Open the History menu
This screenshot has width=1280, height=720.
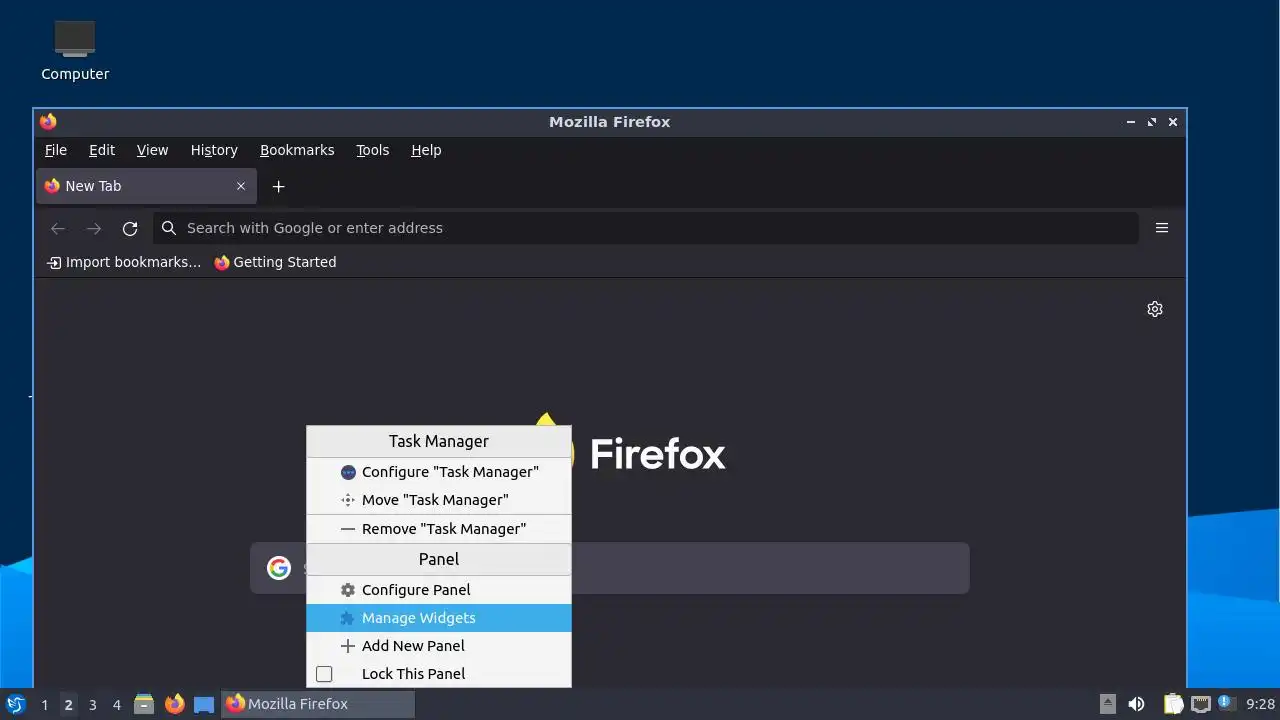[214, 150]
